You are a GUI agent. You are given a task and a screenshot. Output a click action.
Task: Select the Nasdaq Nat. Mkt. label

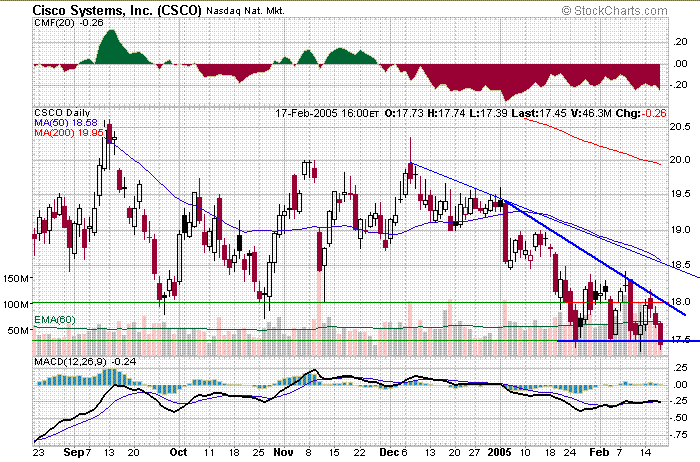pos(245,11)
